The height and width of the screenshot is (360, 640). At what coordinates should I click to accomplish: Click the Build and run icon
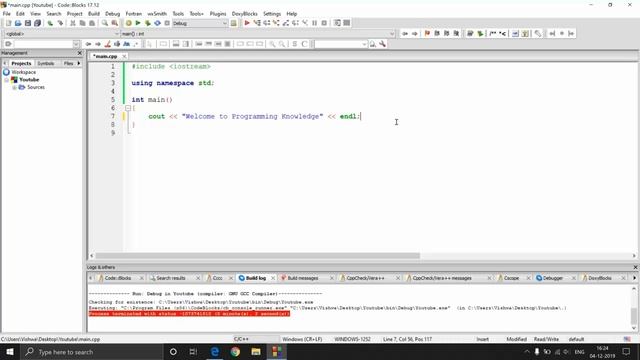tap(148, 23)
